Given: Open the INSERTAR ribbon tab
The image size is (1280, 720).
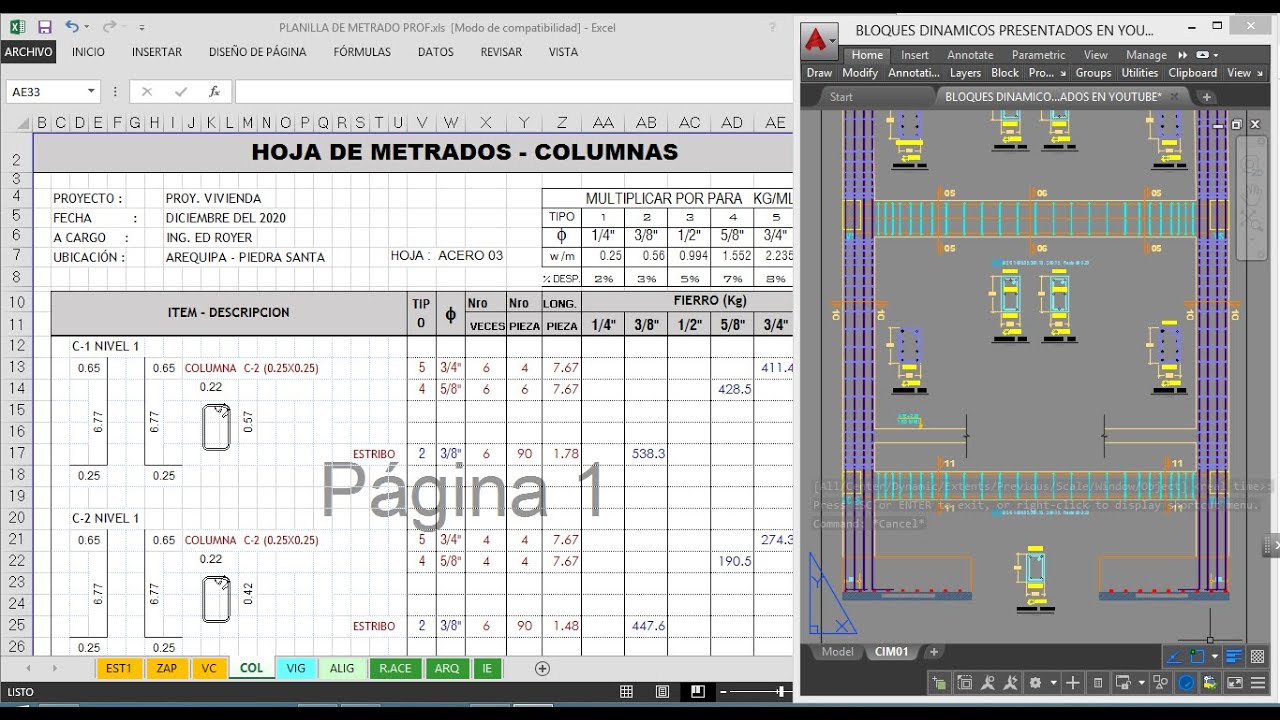Looking at the screenshot, I should [x=157, y=52].
